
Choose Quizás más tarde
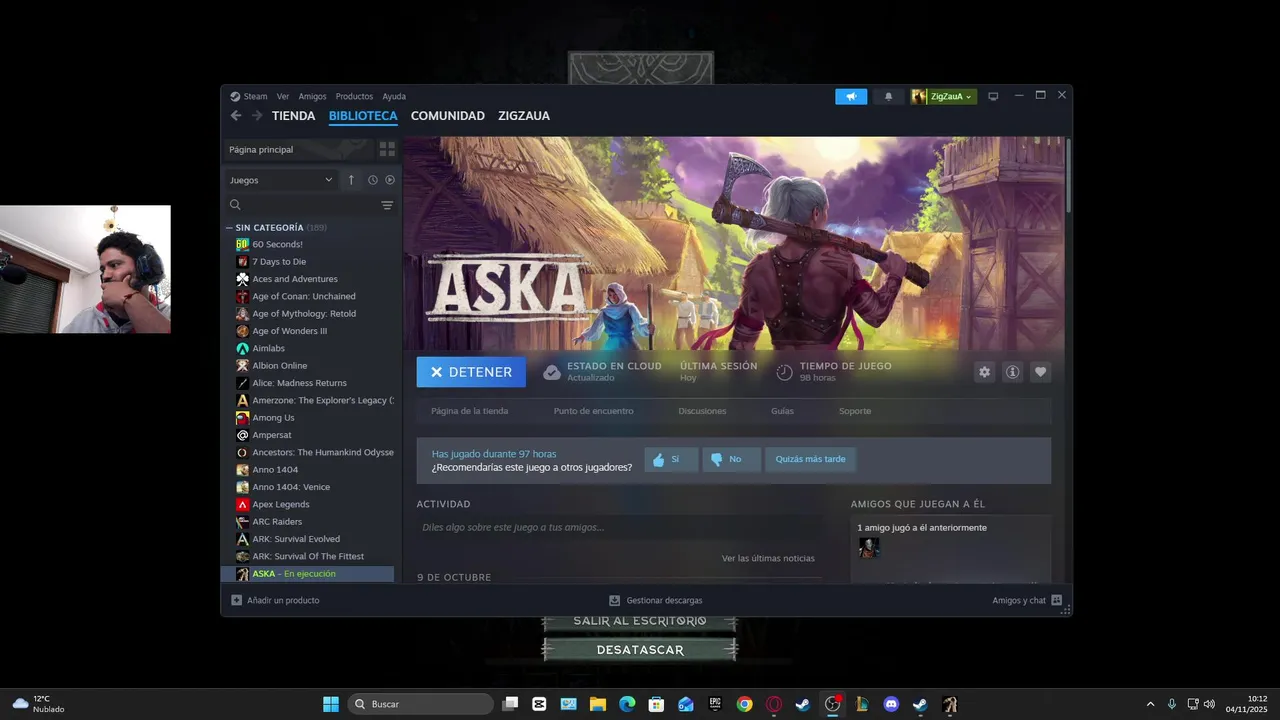coord(810,460)
